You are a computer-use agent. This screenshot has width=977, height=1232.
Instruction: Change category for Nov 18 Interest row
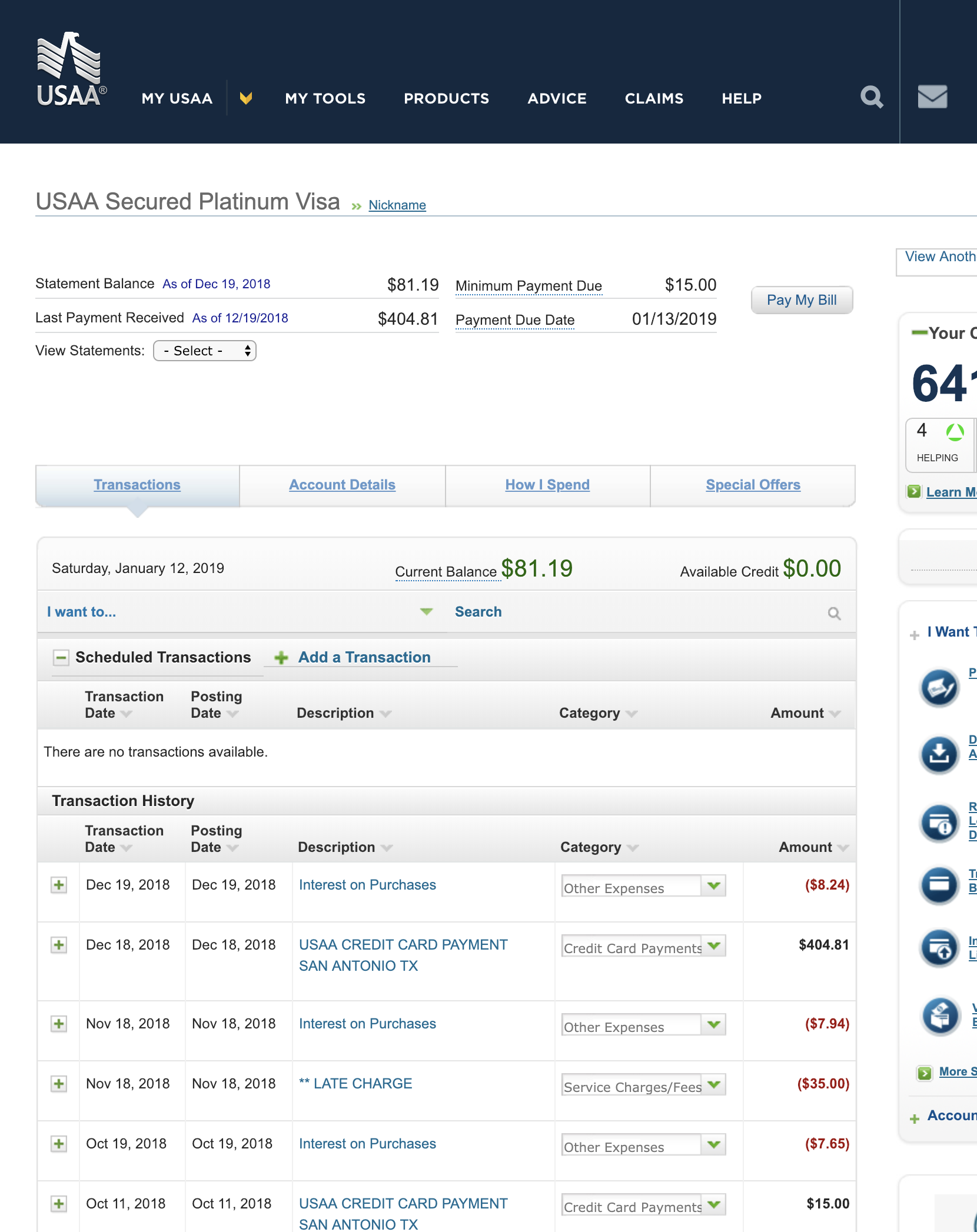point(643,1025)
